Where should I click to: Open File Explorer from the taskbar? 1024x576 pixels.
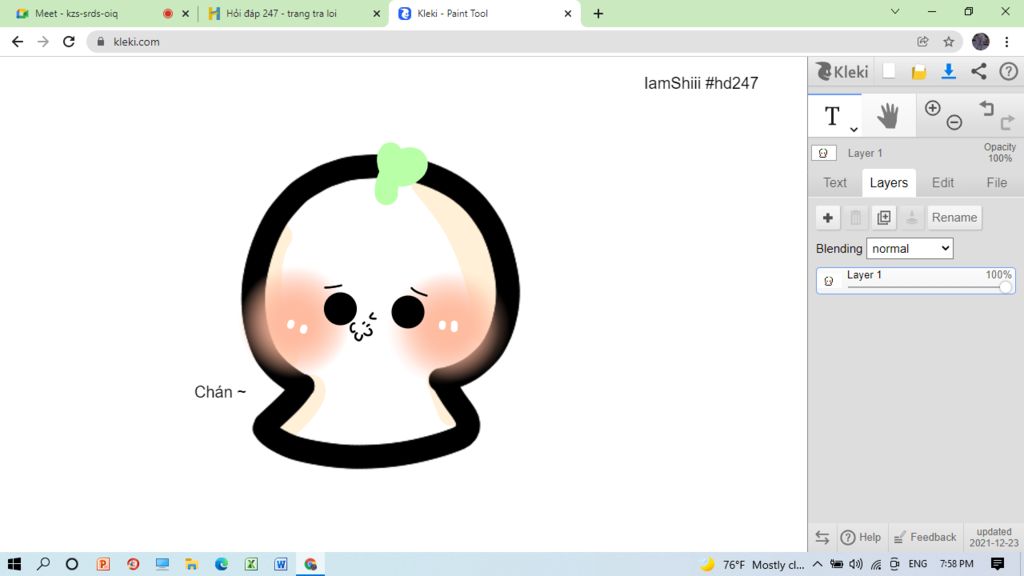click(x=191, y=564)
